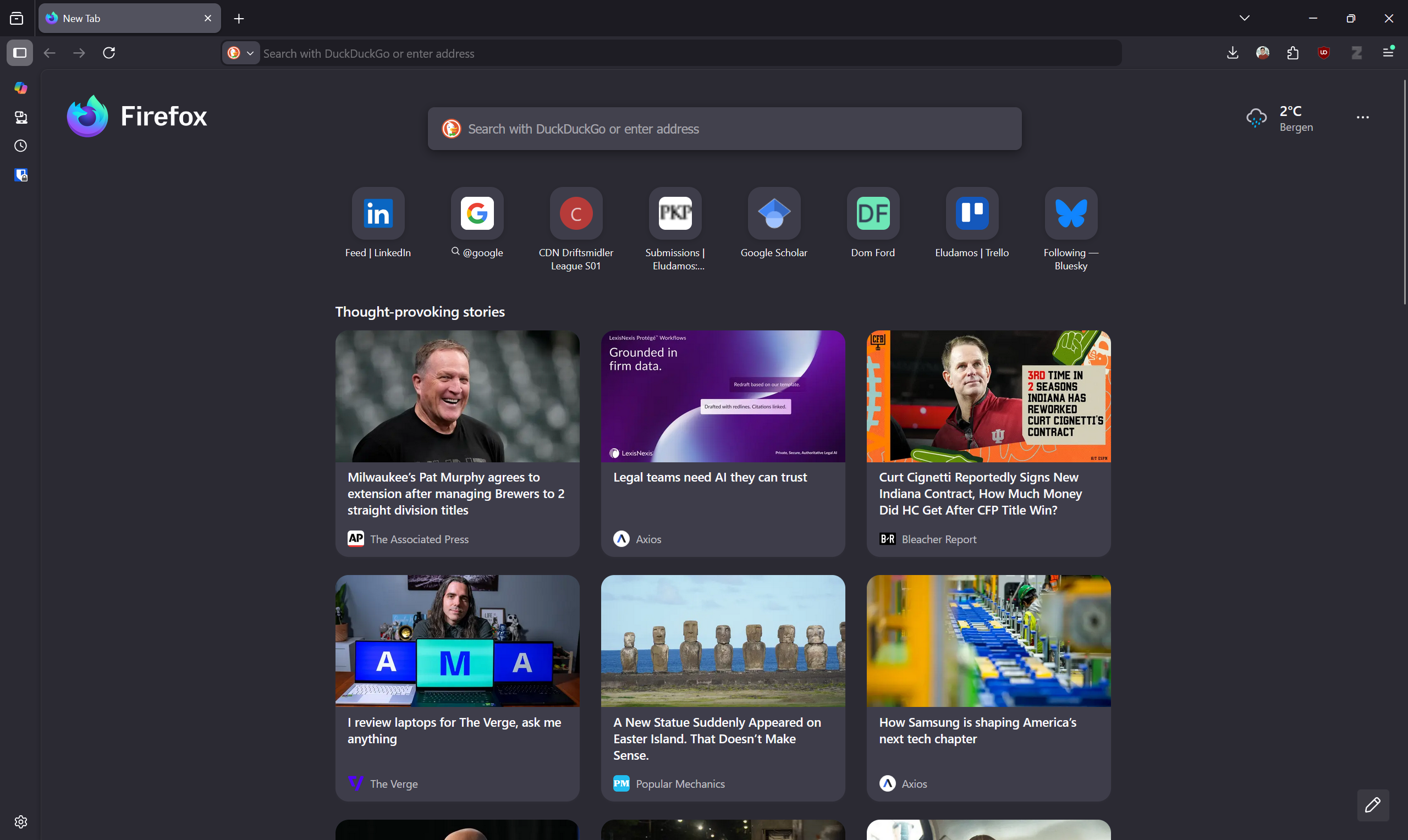Open the Extensions puzzle-piece icon
This screenshot has width=1408, height=840.
click(x=1292, y=53)
